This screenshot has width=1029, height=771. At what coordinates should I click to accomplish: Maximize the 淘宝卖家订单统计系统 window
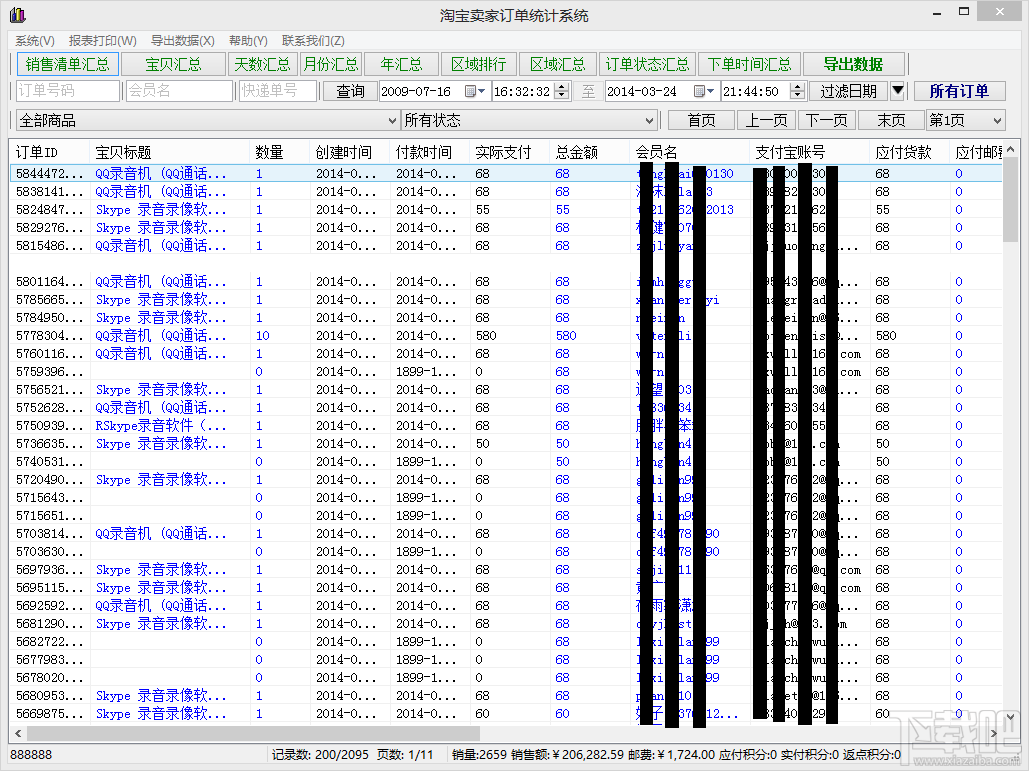963,12
